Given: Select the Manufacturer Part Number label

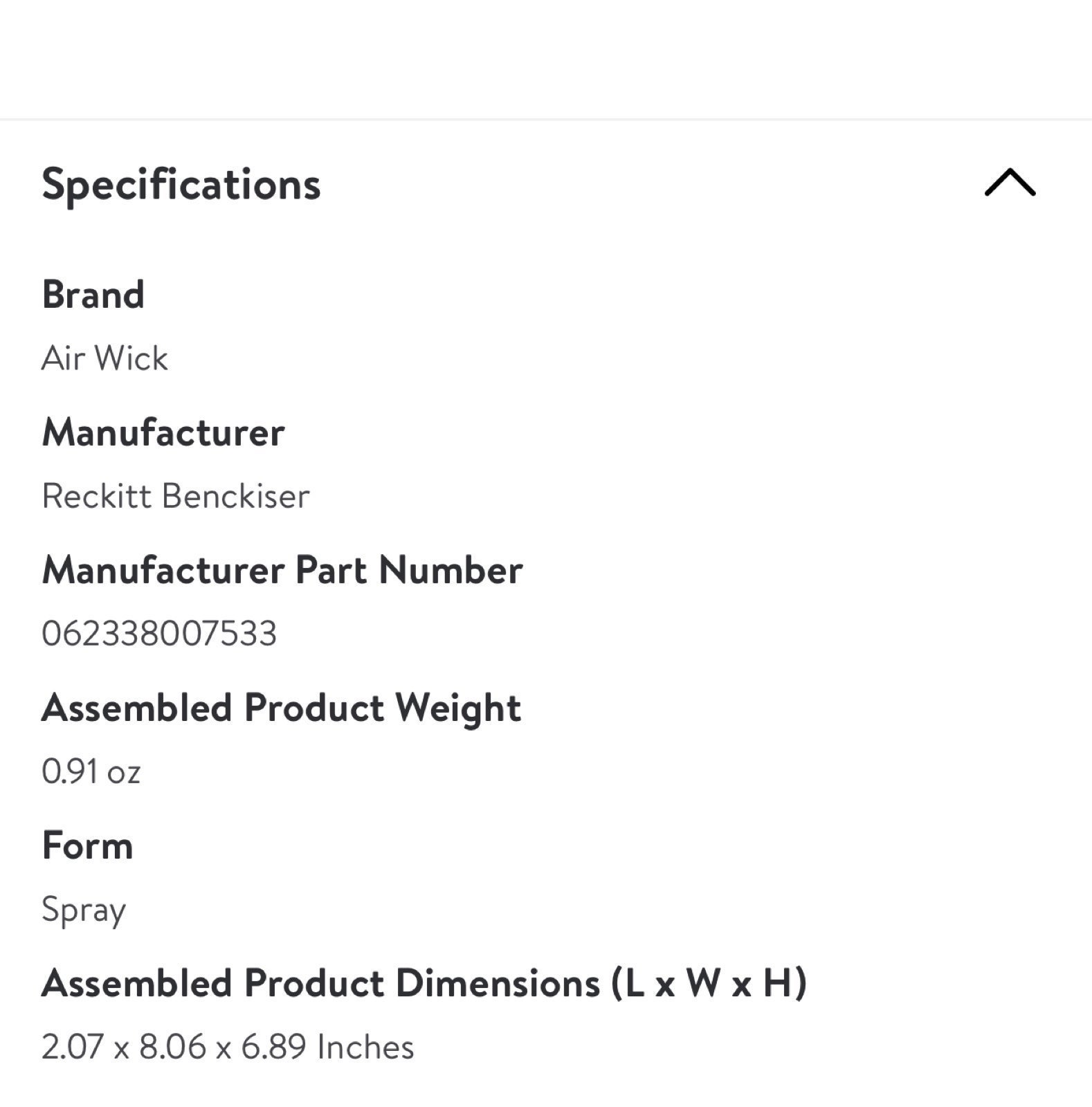Looking at the screenshot, I should click(x=282, y=570).
